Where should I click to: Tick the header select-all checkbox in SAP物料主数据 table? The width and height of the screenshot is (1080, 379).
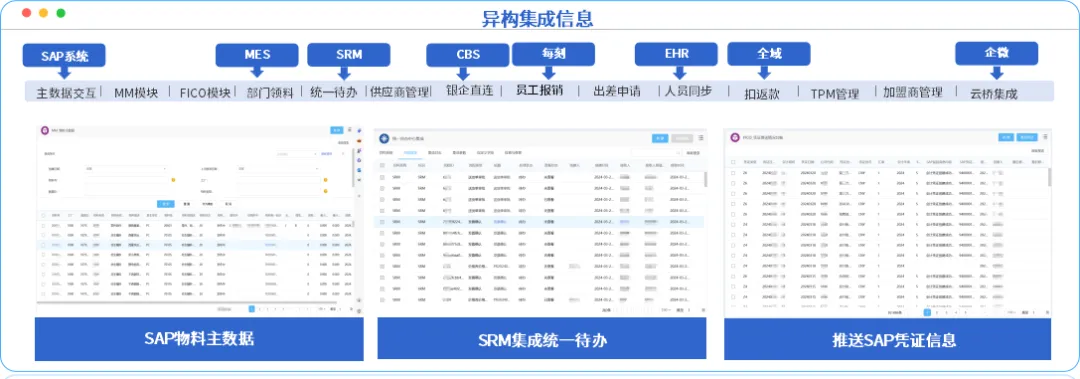(x=44, y=215)
